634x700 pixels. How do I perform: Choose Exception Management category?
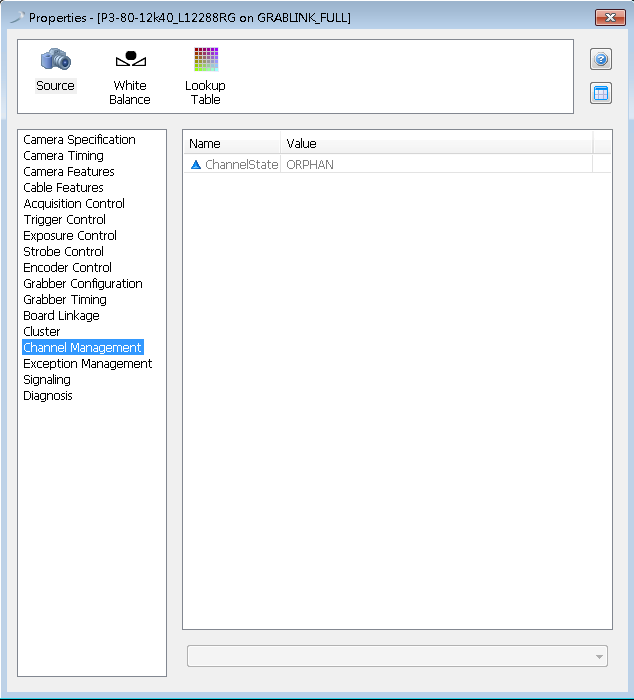click(x=88, y=364)
